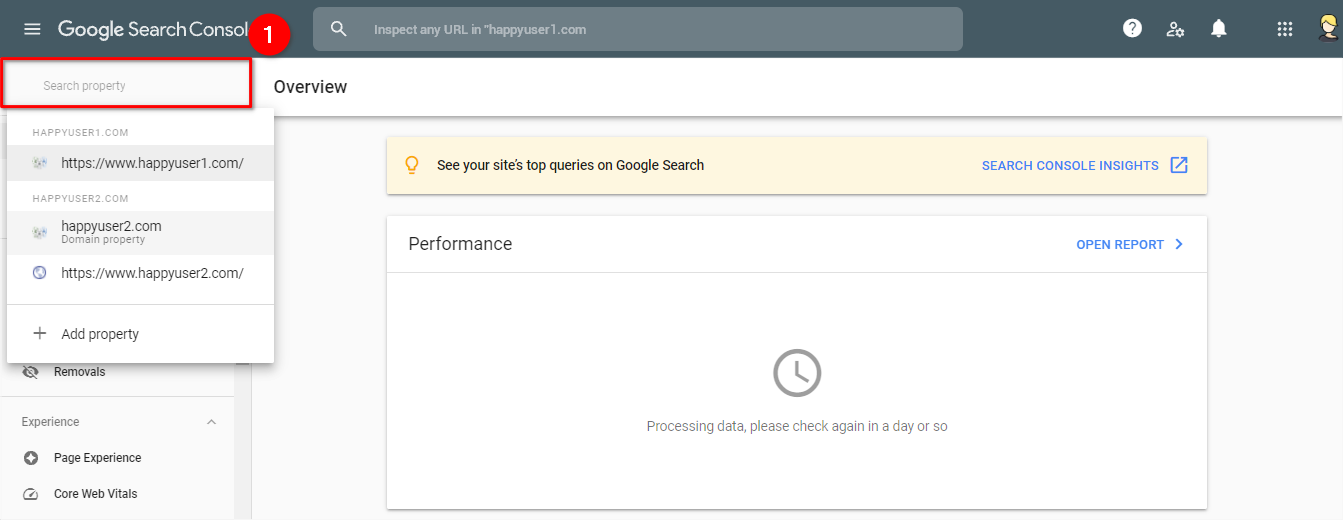The width and height of the screenshot is (1343, 520).
Task: Click the chevron next to OPEN REPORT
Action: (x=1179, y=244)
